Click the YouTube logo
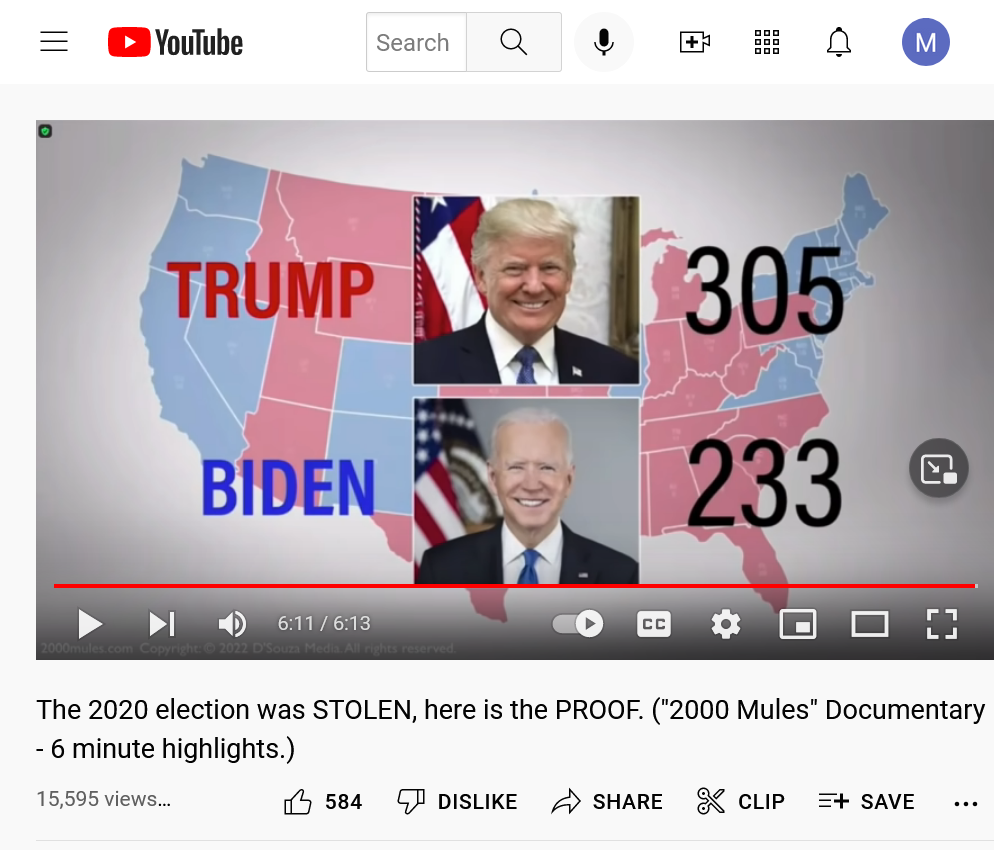 [x=175, y=42]
